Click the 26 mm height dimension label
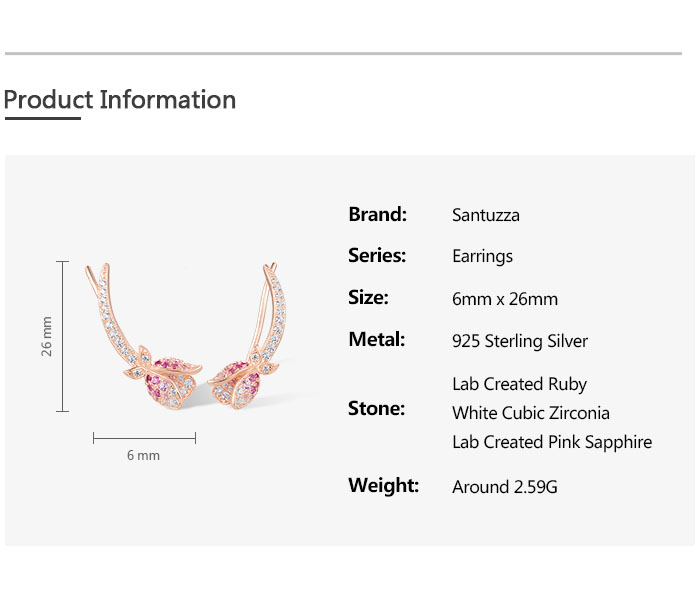 point(46,336)
